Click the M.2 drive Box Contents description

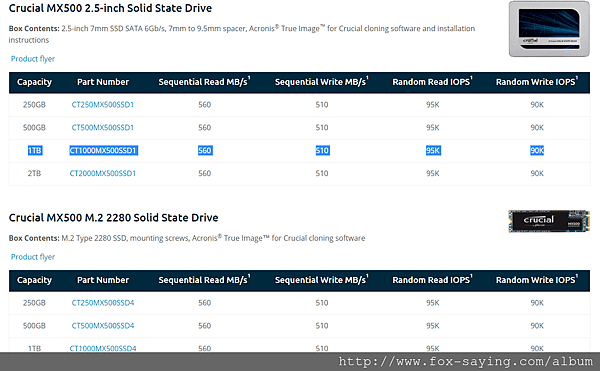187,238
